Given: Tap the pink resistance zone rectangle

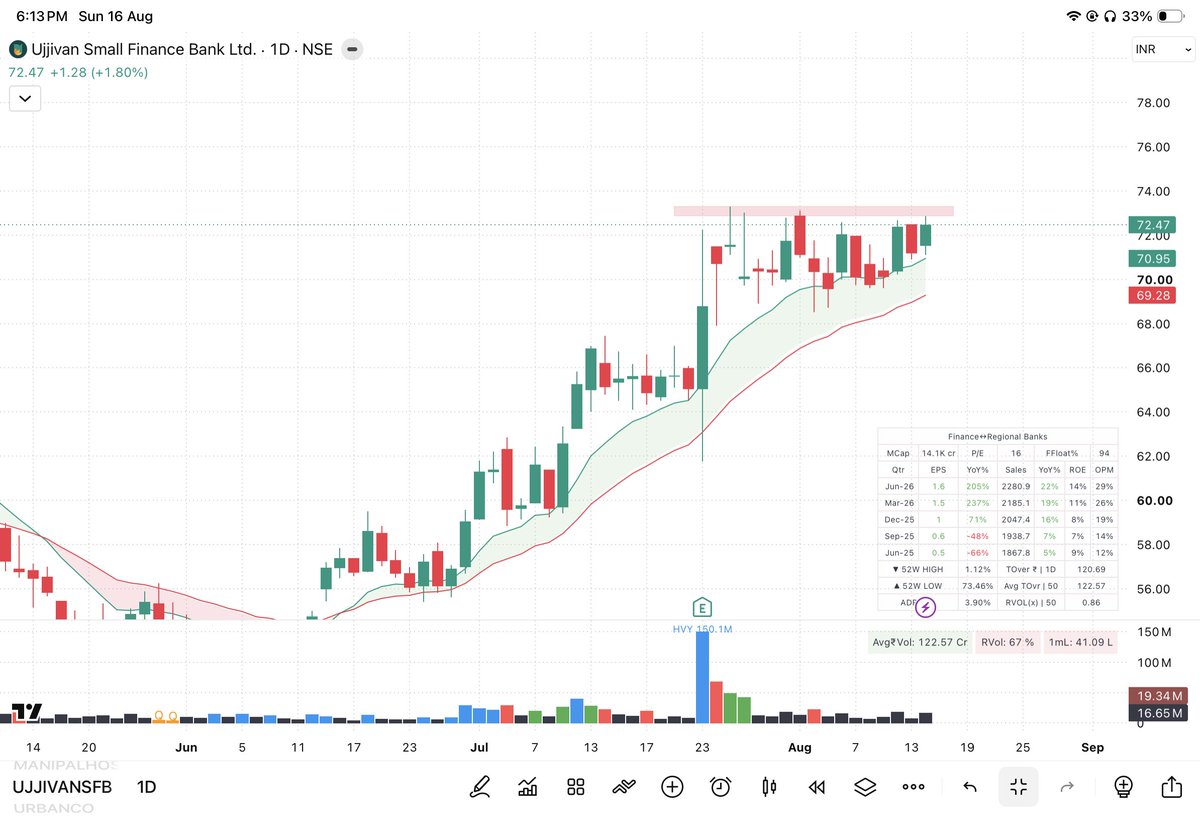Looking at the screenshot, I should [813, 211].
